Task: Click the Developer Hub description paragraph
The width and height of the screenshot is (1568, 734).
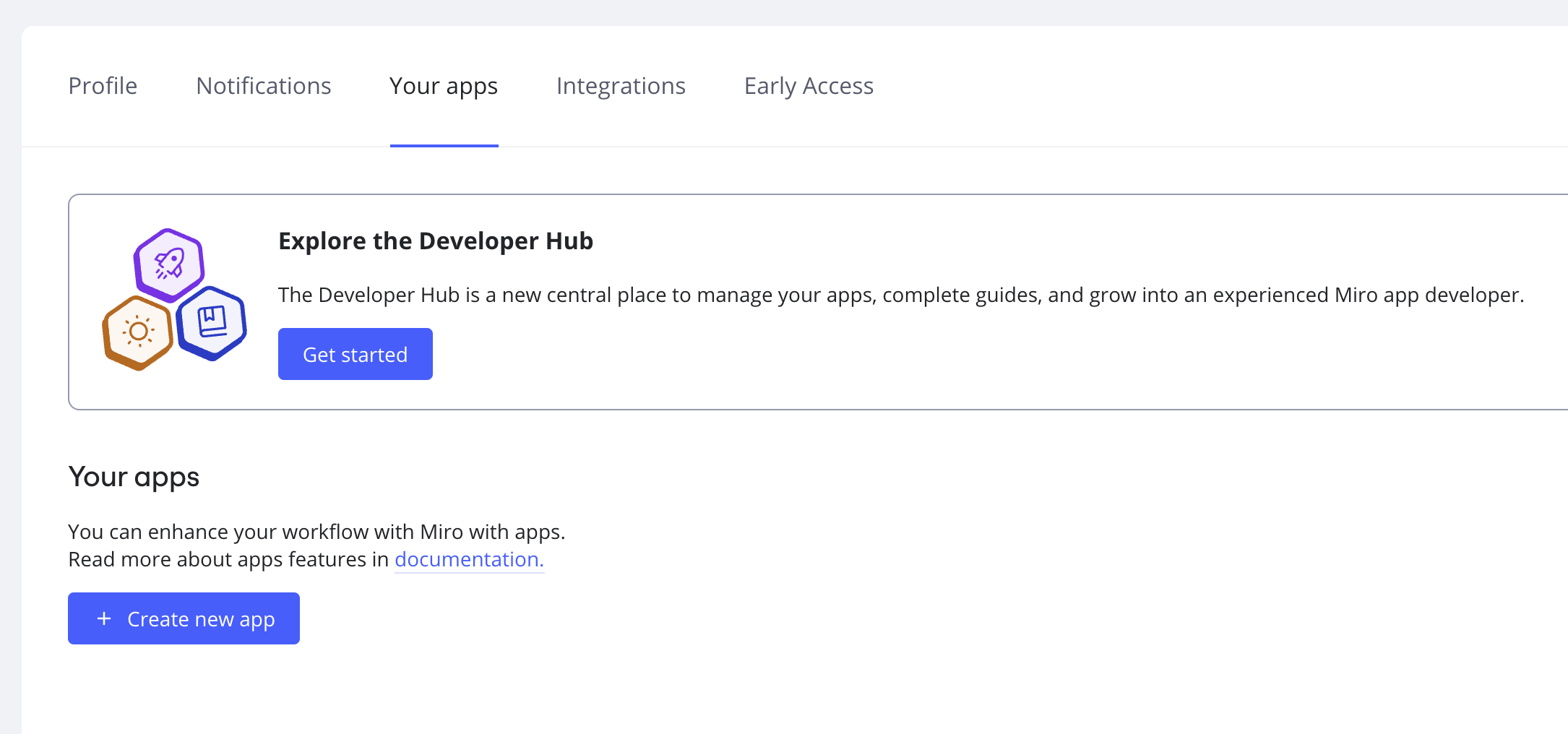Action: (x=900, y=295)
